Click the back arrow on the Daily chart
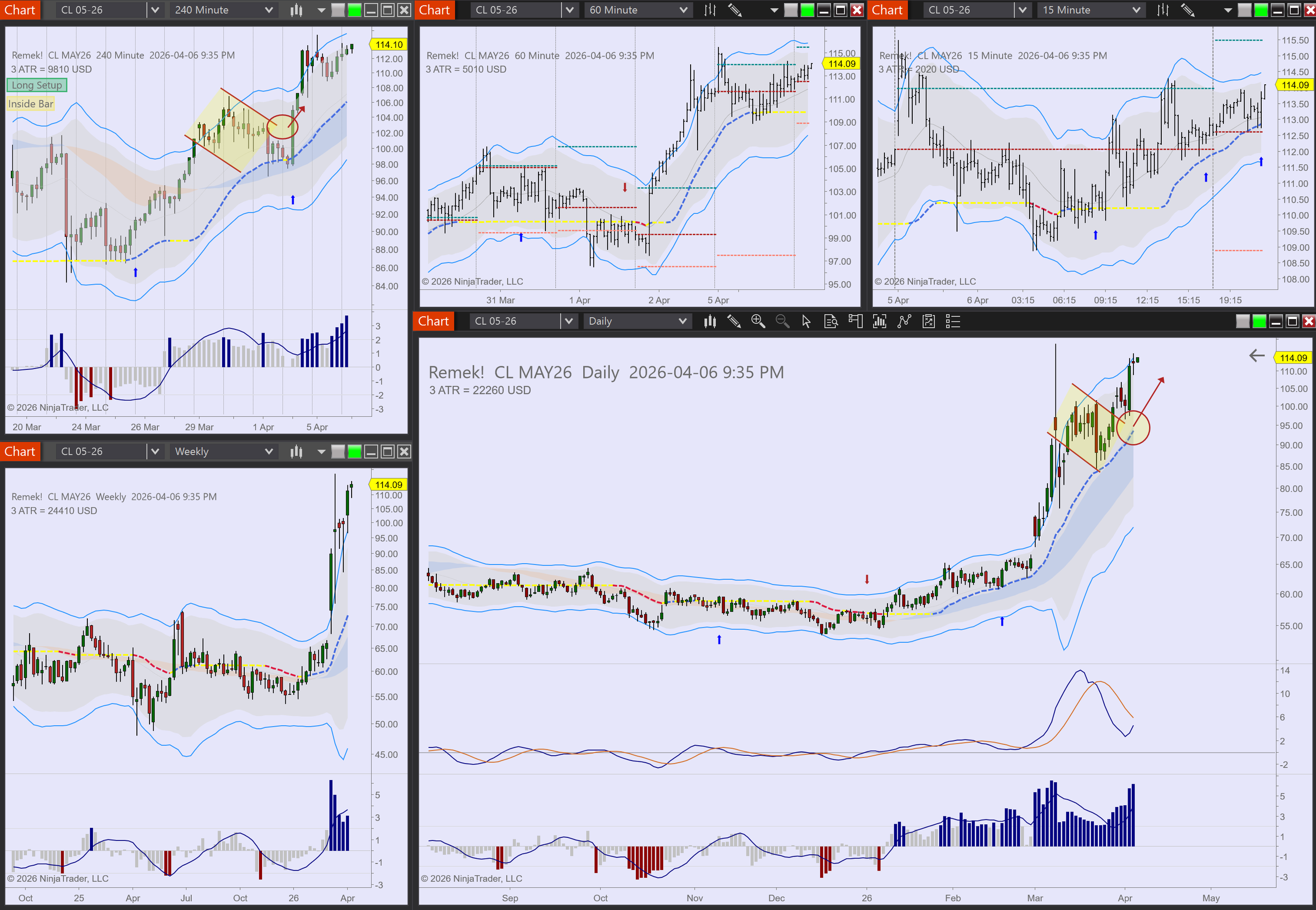This screenshot has height=910, width=1316. tap(1256, 356)
